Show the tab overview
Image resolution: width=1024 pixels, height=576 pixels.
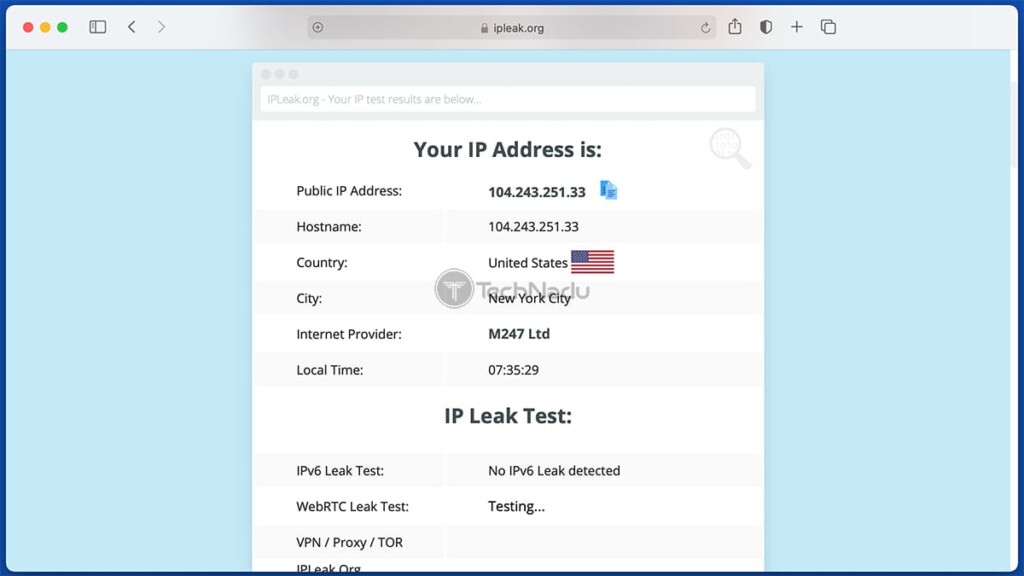click(828, 27)
